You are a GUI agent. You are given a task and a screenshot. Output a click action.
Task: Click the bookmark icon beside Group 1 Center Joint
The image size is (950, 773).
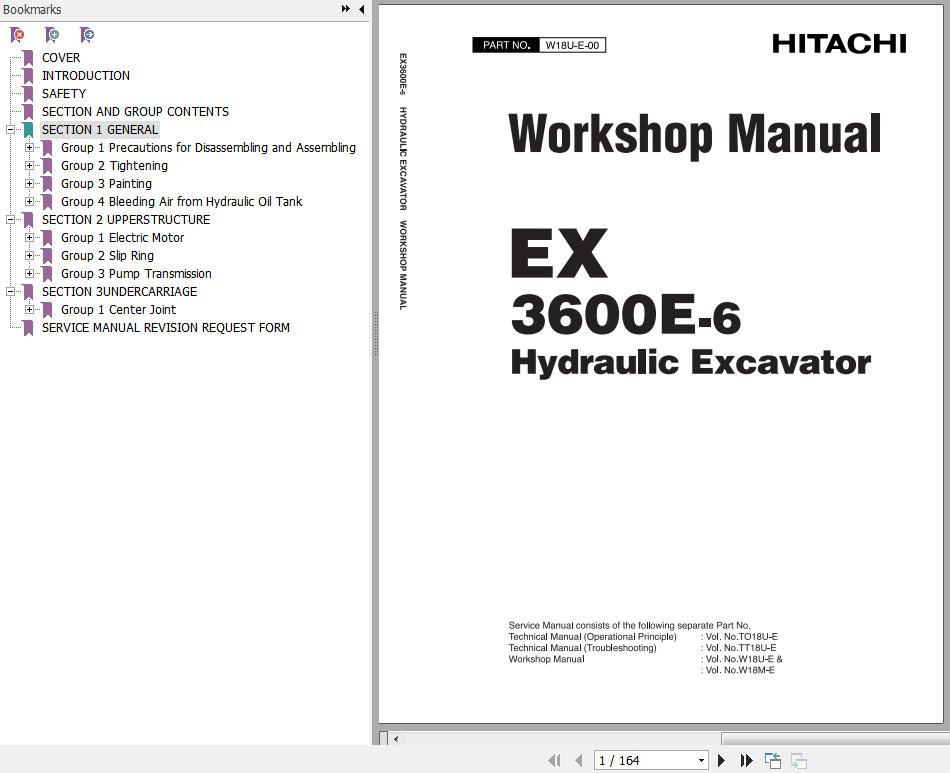47,310
